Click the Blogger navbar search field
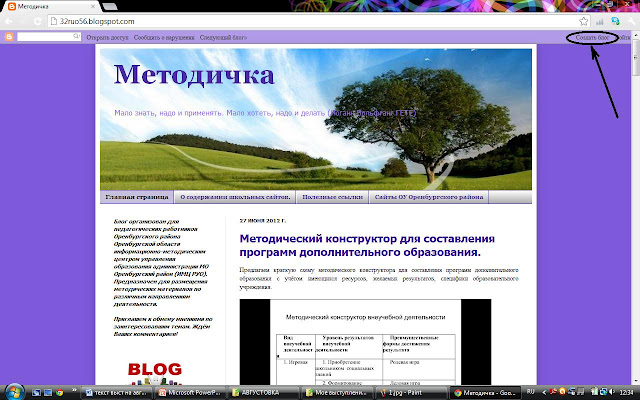Screen dimensions: 640x400 pyautogui.click(x=48, y=37)
